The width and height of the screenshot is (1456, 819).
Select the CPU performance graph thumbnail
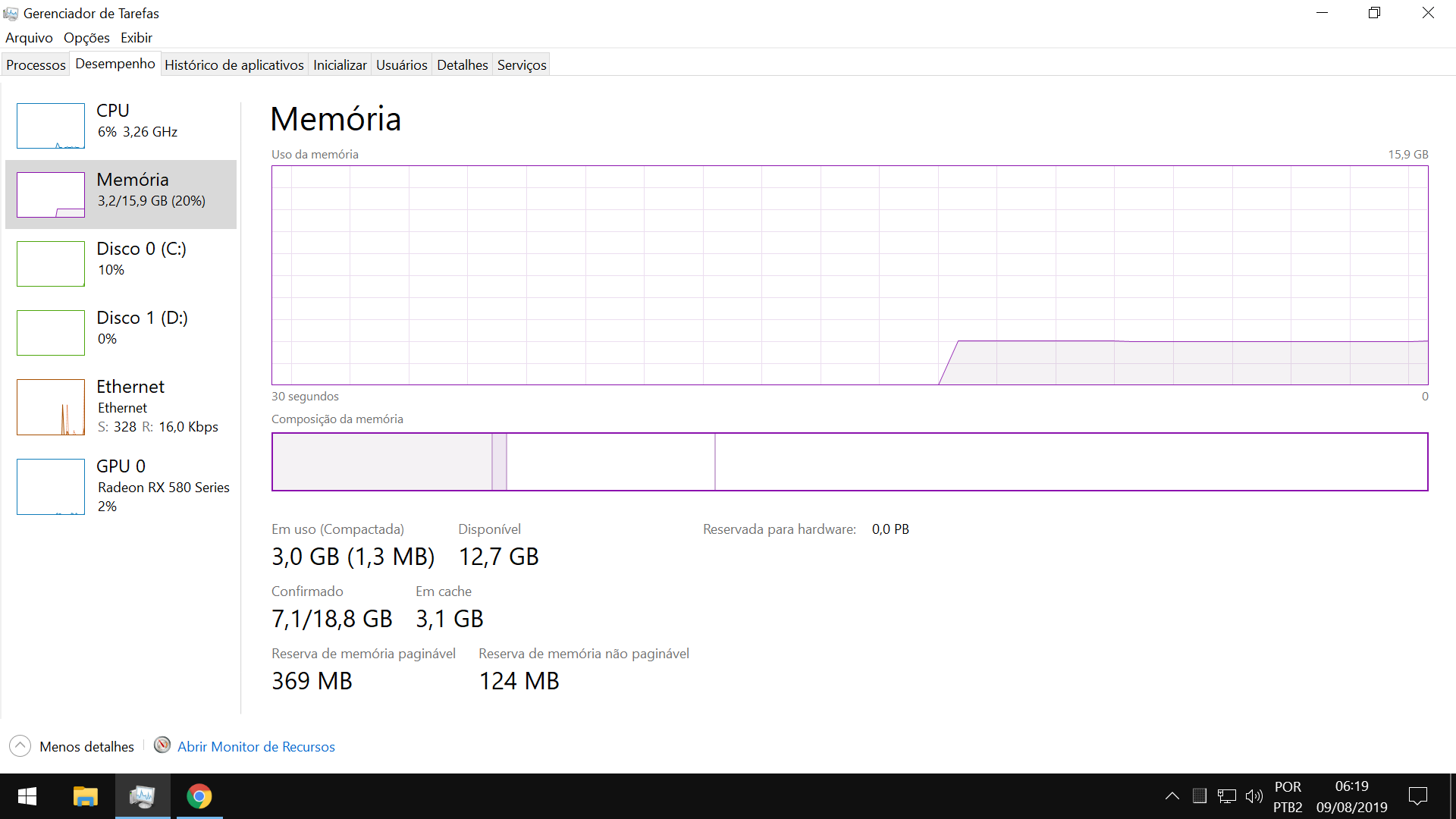point(50,126)
